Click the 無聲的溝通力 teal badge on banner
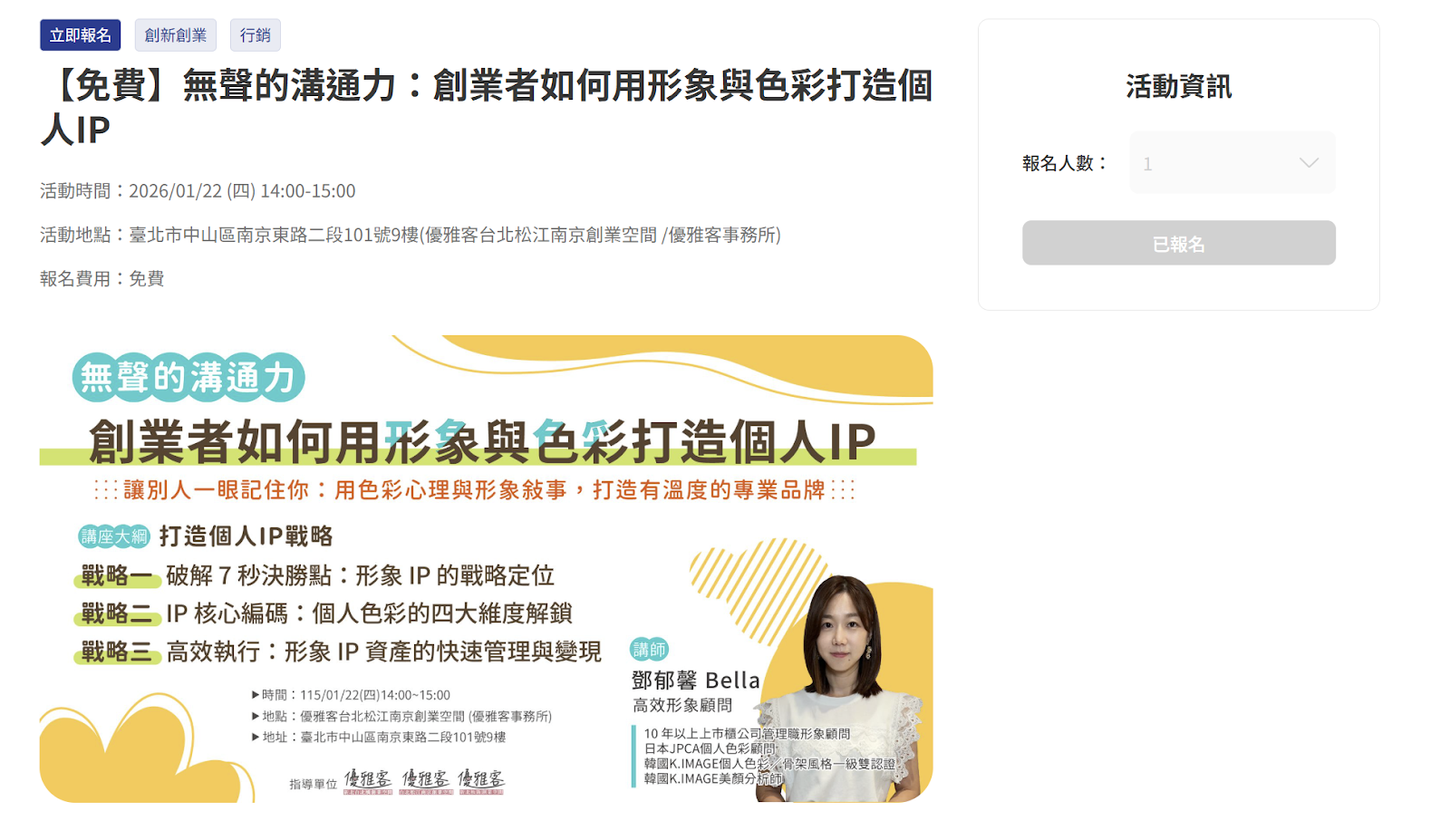Screen dimensions: 1450x840 pyautogui.click(x=188, y=378)
